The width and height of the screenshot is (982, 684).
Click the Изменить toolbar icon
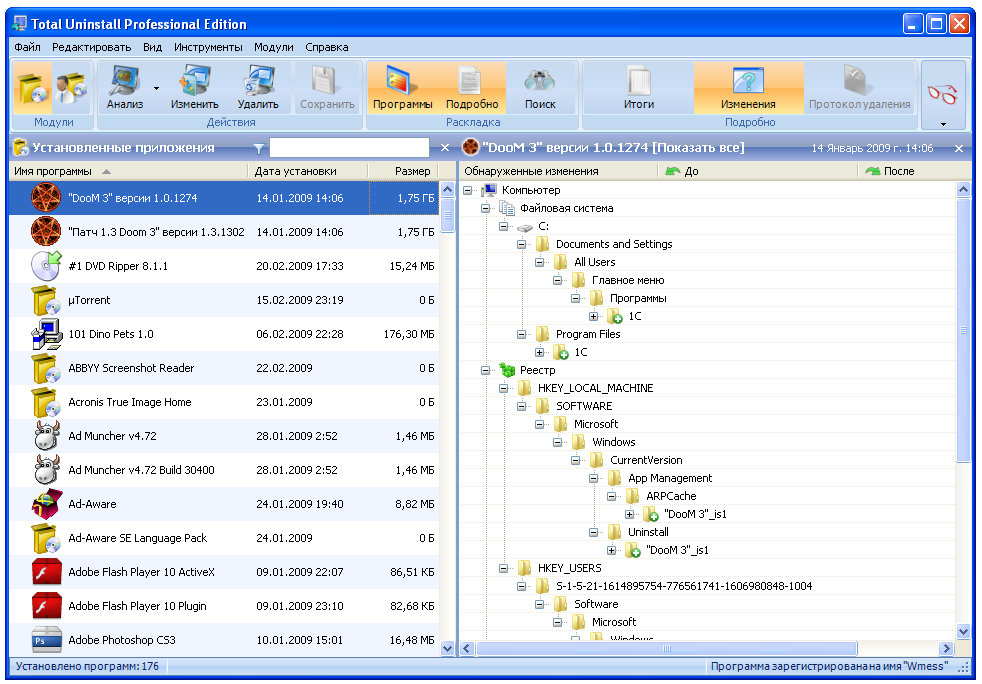tap(195, 82)
